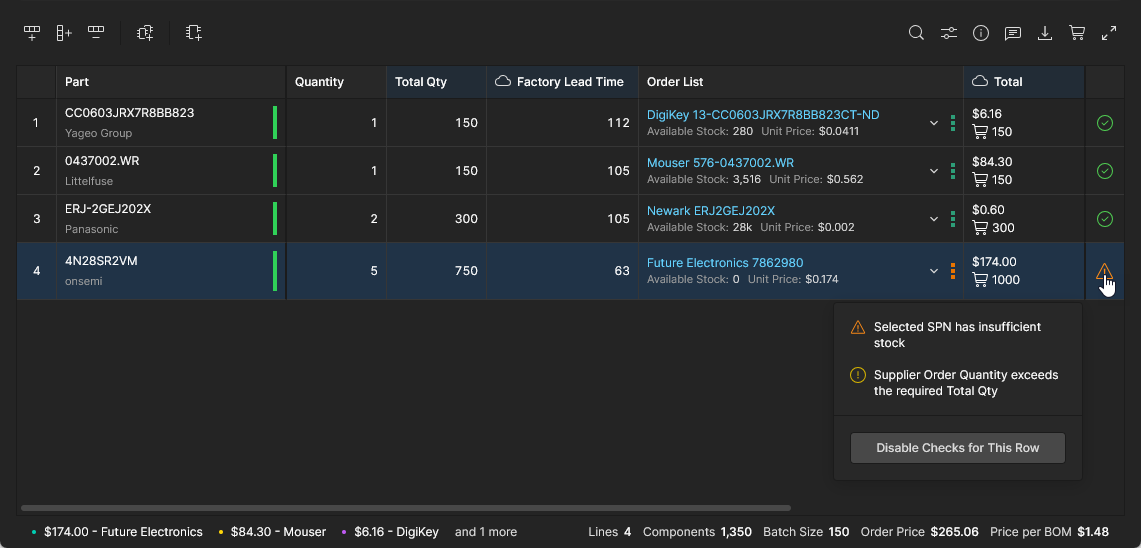Click part name CC0603JRX7R8BB823
This screenshot has width=1141, height=548.
(130, 113)
